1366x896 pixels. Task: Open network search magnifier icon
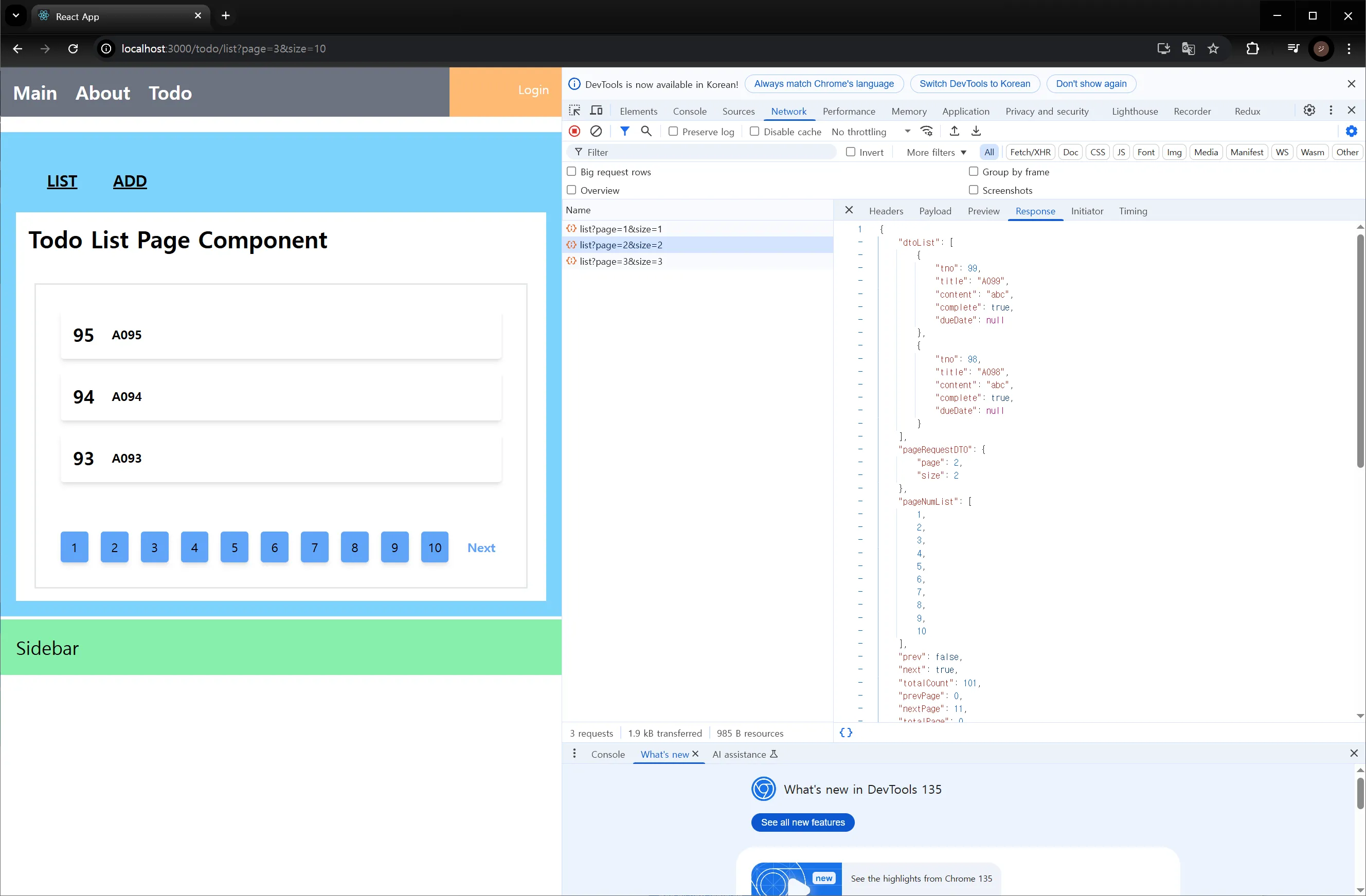coord(646,132)
